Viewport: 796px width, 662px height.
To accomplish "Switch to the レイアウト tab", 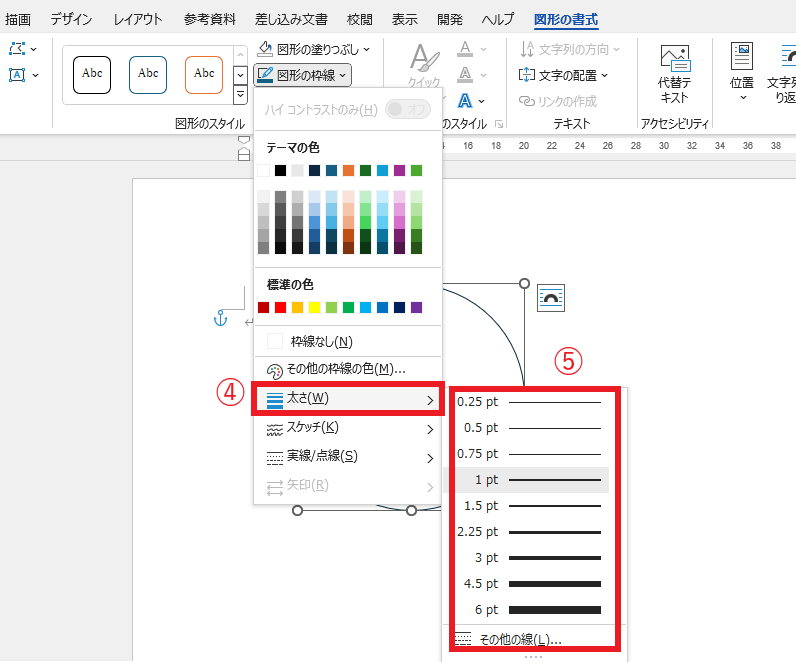I will coord(138,19).
